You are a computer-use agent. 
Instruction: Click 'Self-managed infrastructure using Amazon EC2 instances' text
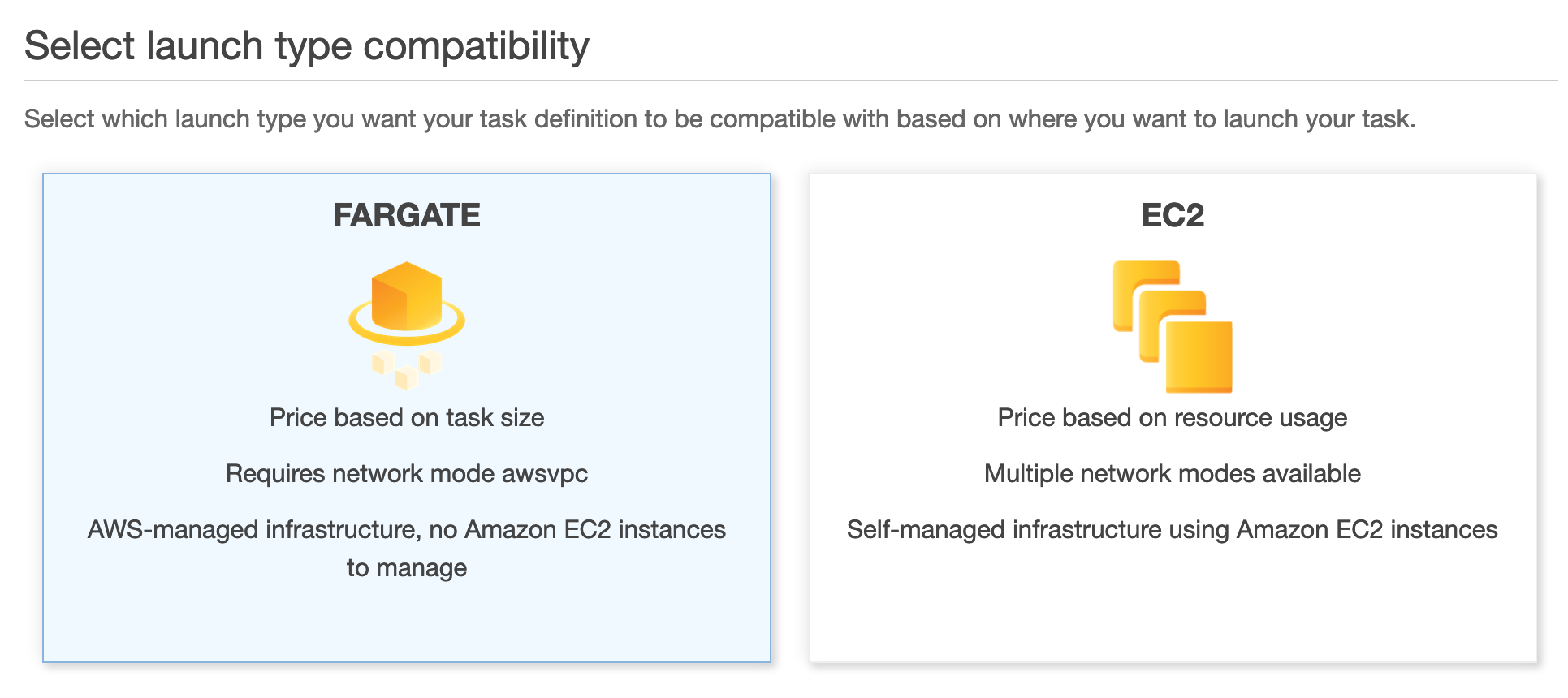point(1173,530)
